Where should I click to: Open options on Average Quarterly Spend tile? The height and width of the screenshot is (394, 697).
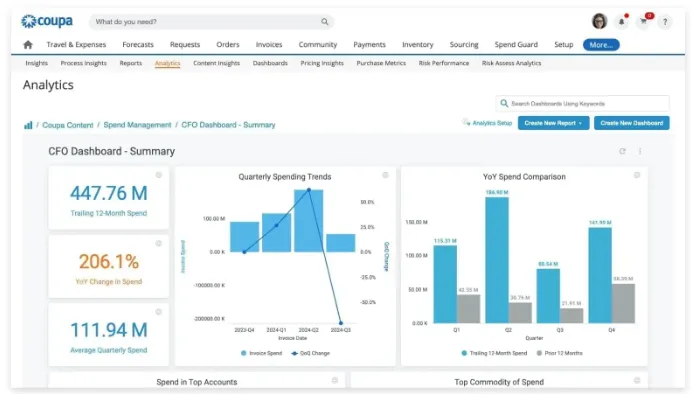(159, 312)
